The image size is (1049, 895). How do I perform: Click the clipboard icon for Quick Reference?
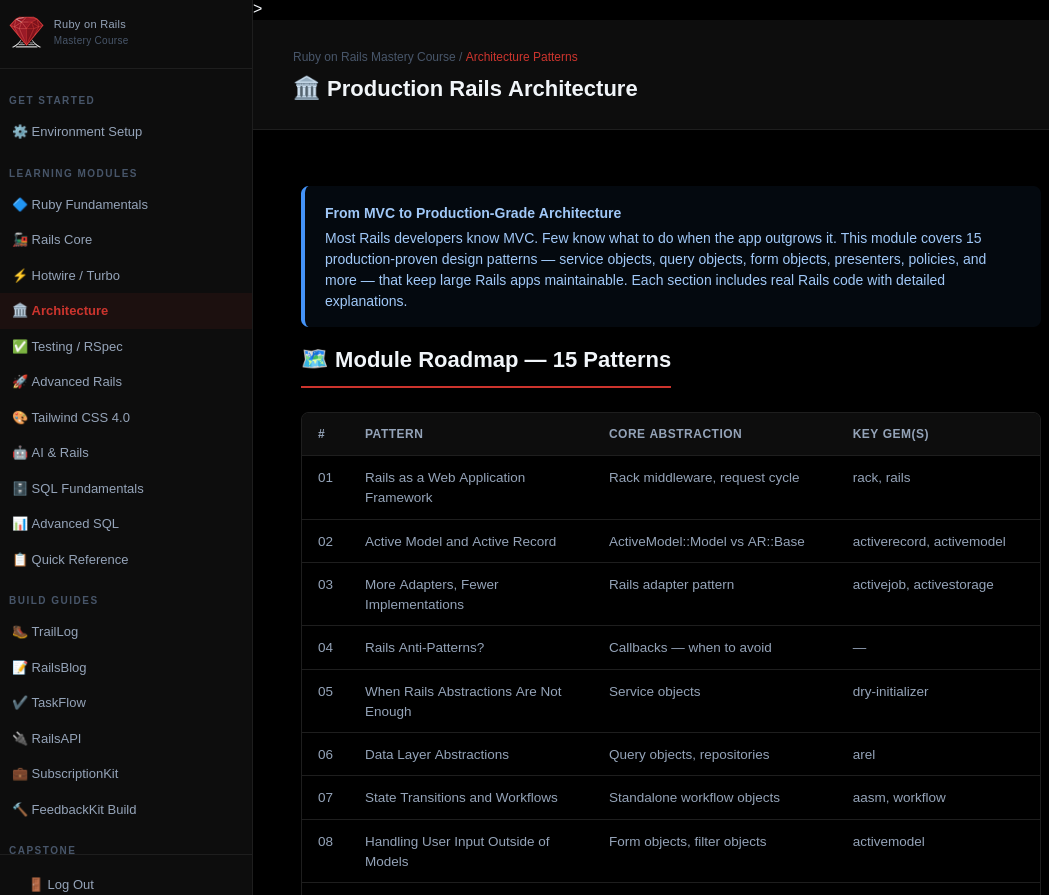[x=20, y=559]
